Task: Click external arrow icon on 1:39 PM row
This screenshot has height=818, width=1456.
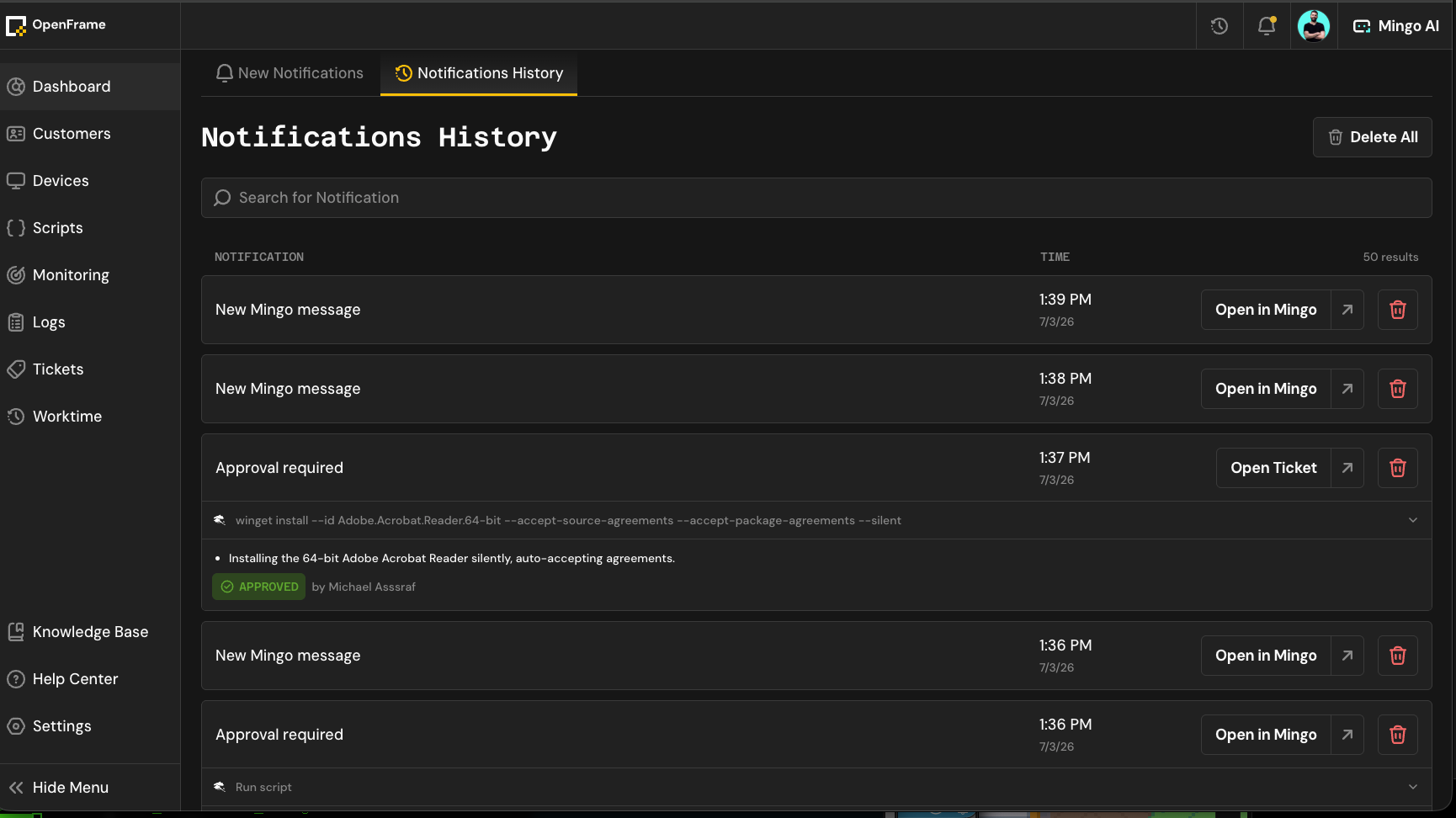Action: (x=1347, y=310)
